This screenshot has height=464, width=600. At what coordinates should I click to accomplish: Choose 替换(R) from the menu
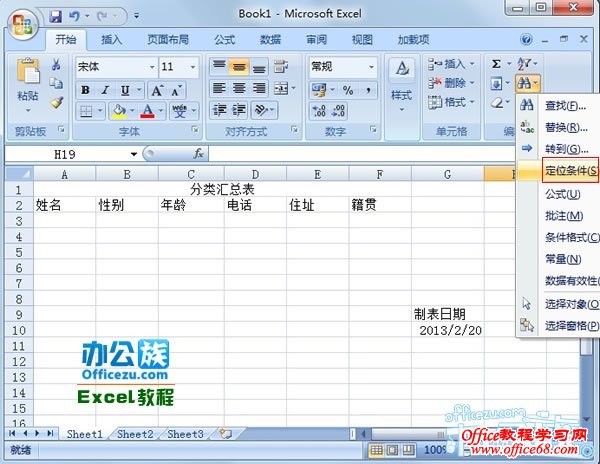click(558, 127)
